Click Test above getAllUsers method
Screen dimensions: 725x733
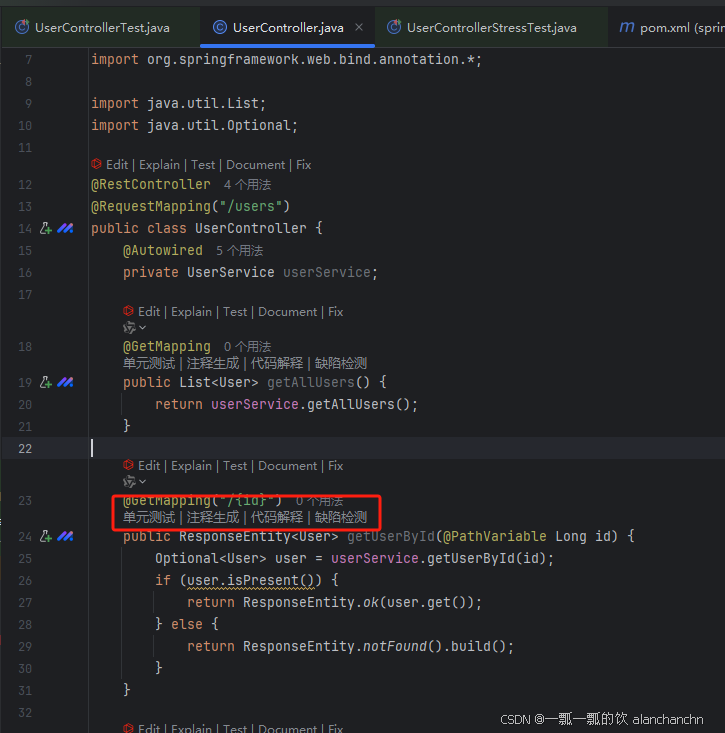[x=235, y=312]
